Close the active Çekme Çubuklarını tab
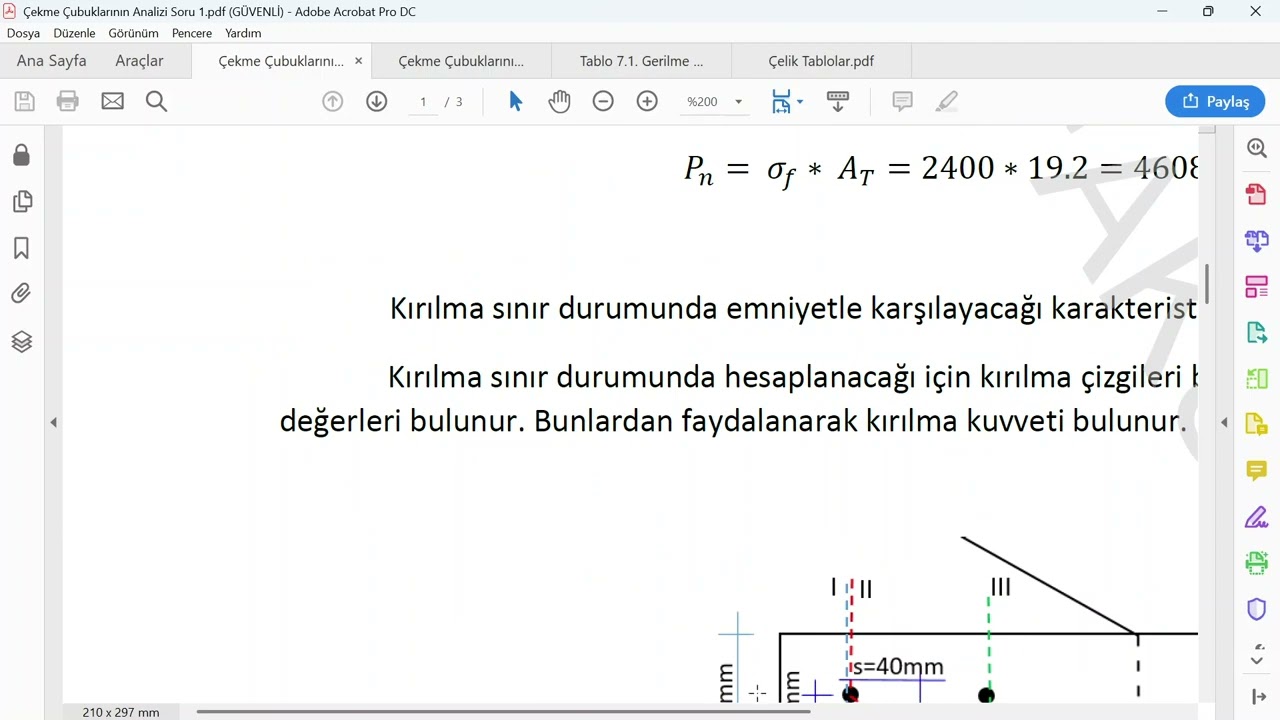This screenshot has height=720, width=1280. click(358, 61)
